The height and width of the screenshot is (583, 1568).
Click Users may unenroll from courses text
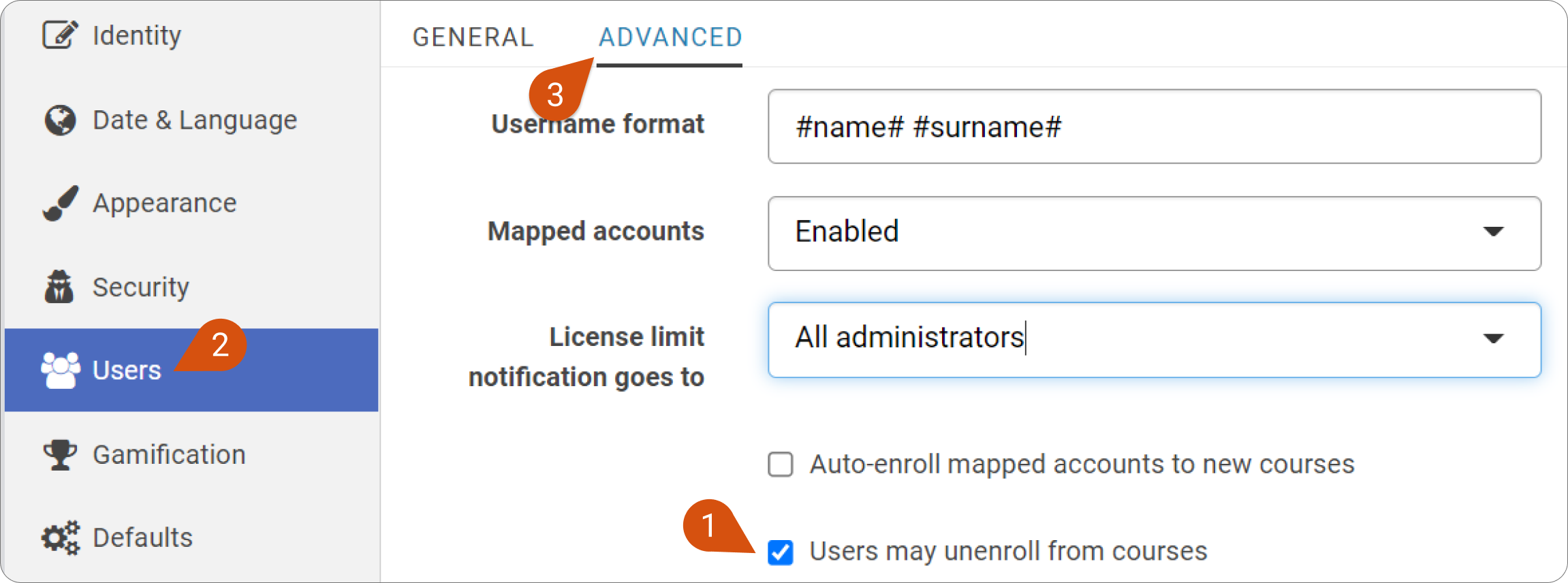coord(1008,551)
